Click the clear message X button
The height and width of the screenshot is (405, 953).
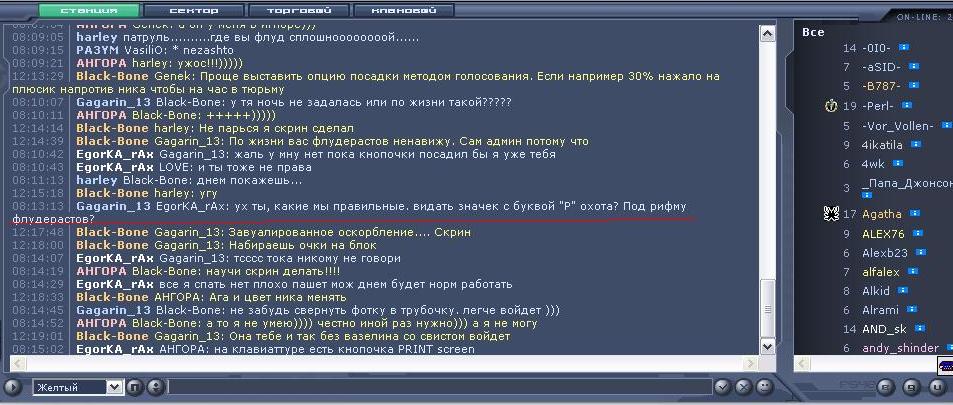pyautogui.click(x=743, y=387)
